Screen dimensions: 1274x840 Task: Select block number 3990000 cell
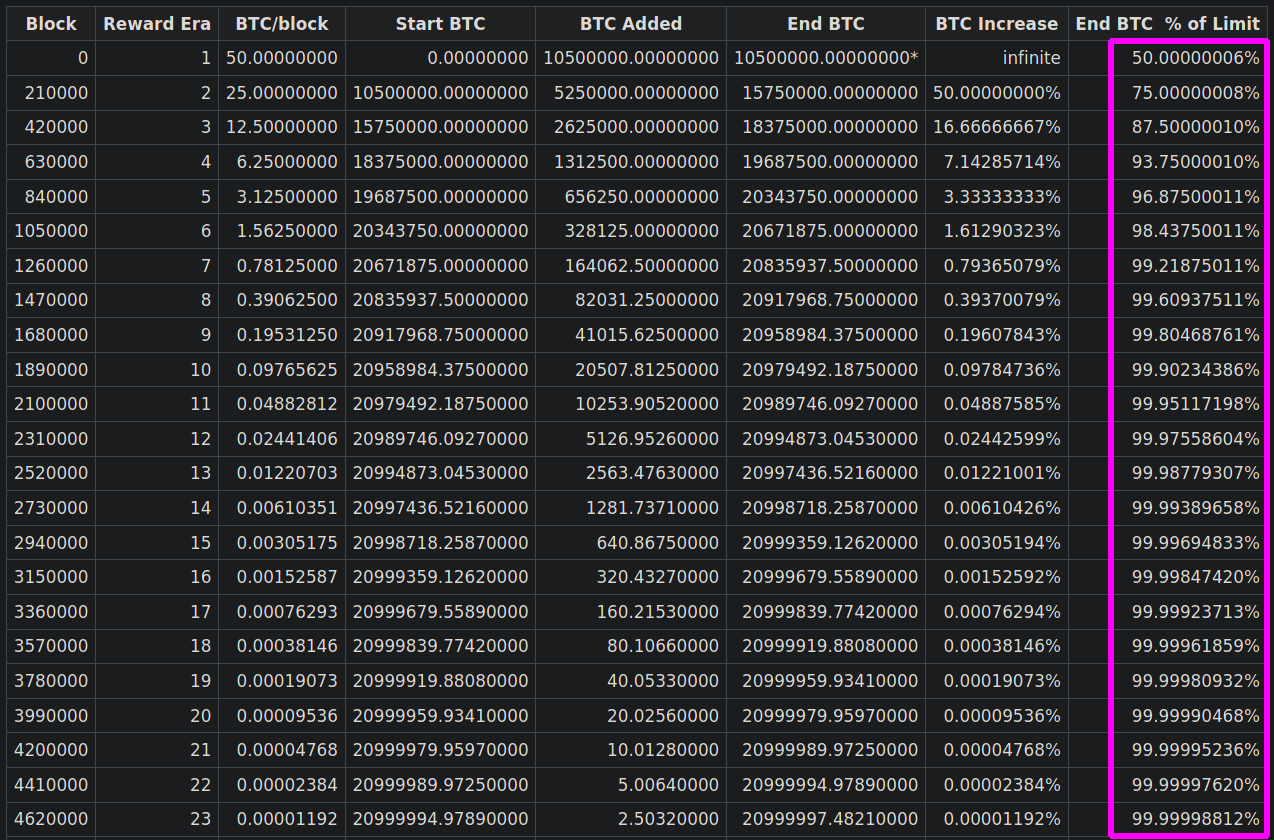(x=51, y=716)
